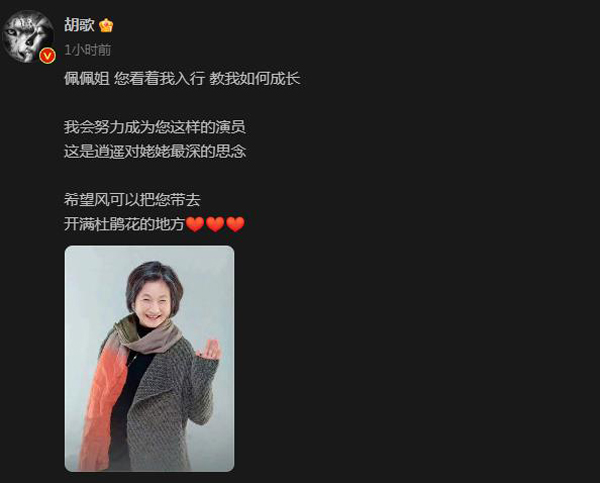Click the gold crown membership icon
600x483 pixels.
106,26
